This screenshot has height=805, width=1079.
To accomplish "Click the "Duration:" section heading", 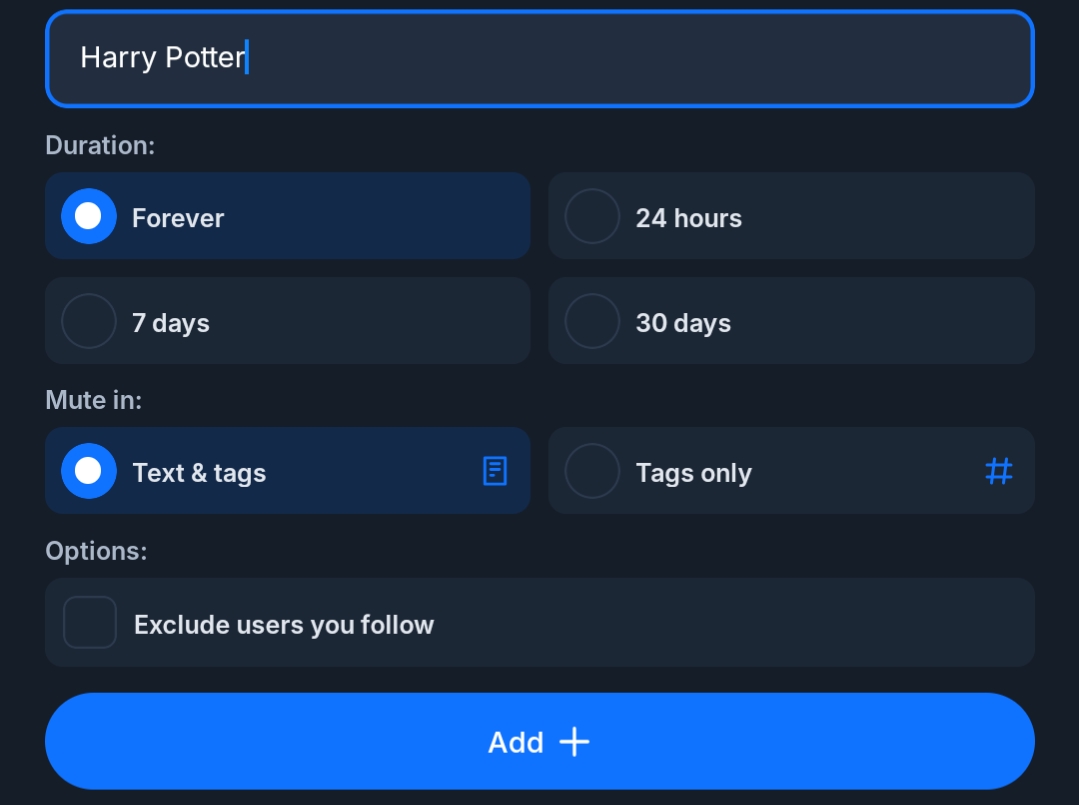I will pos(100,145).
